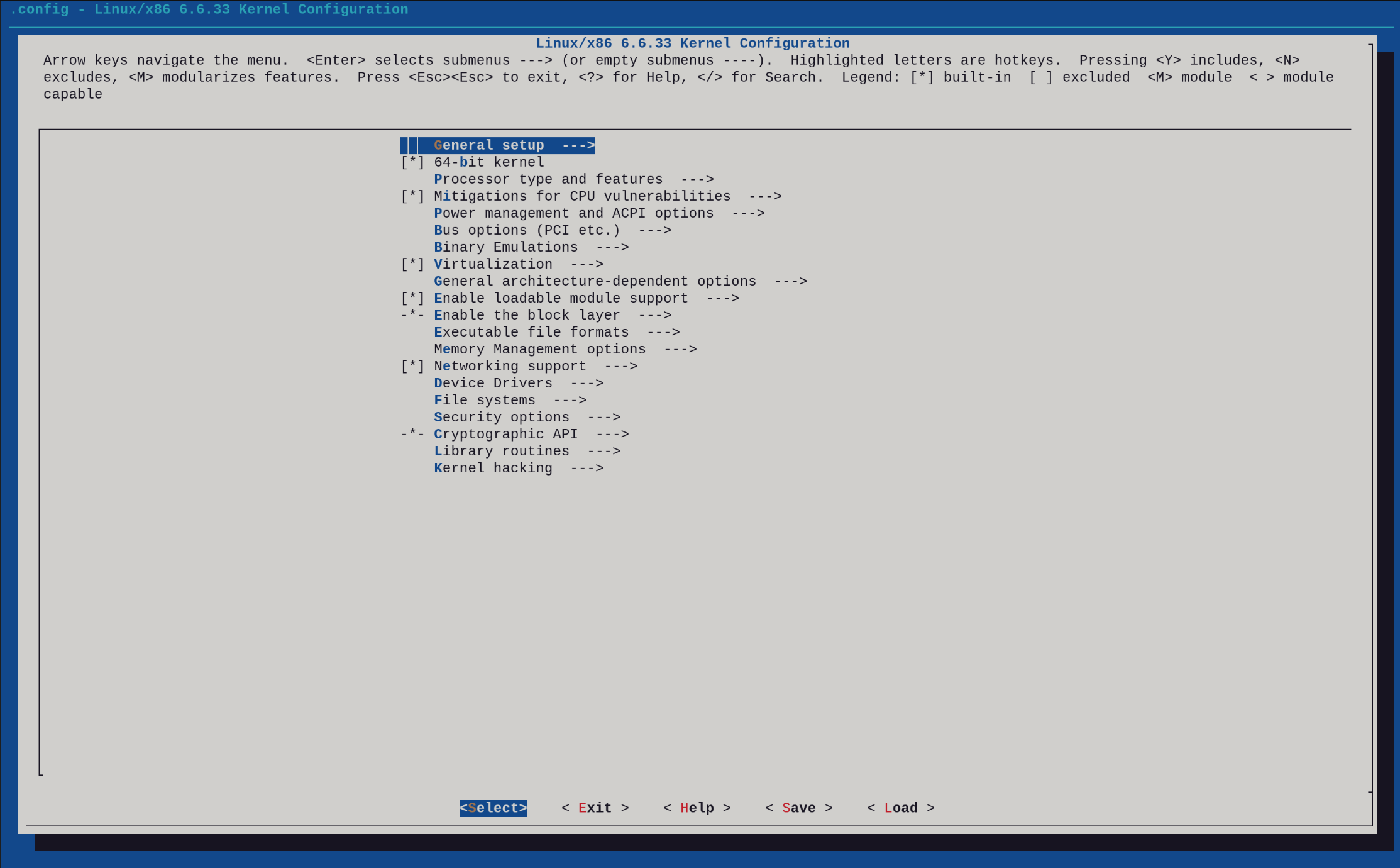
Task: Click the Exit button
Action: tap(595, 808)
